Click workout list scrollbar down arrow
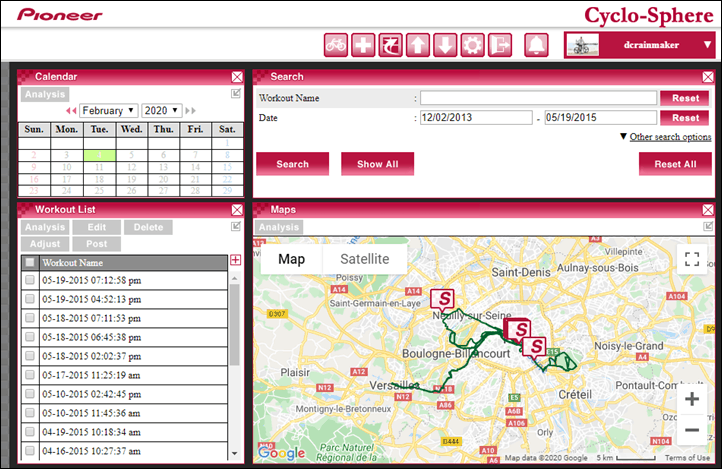The height and width of the screenshot is (469, 722). 234,453
